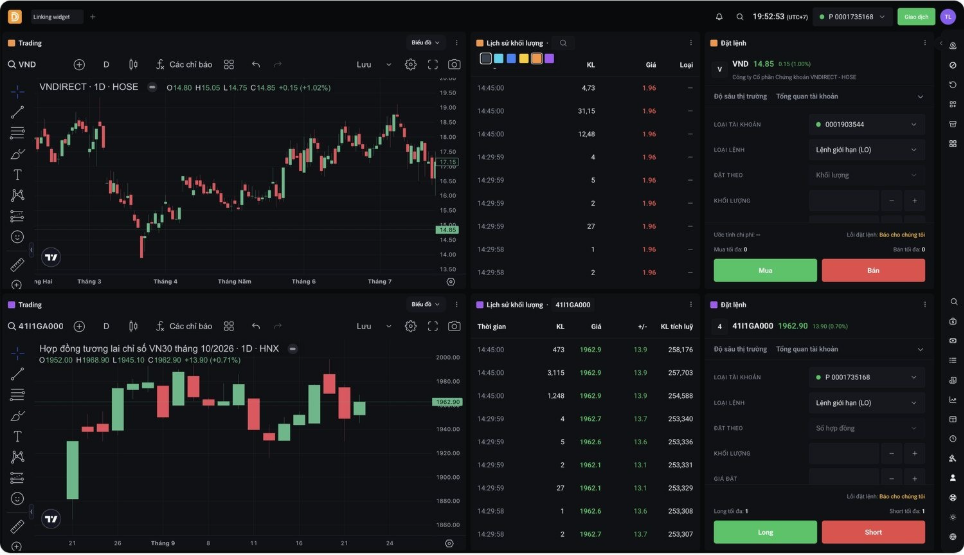Select trend line tool on 41I1GA000 chart
Screen dimensions: 964x555
coord(17,374)
